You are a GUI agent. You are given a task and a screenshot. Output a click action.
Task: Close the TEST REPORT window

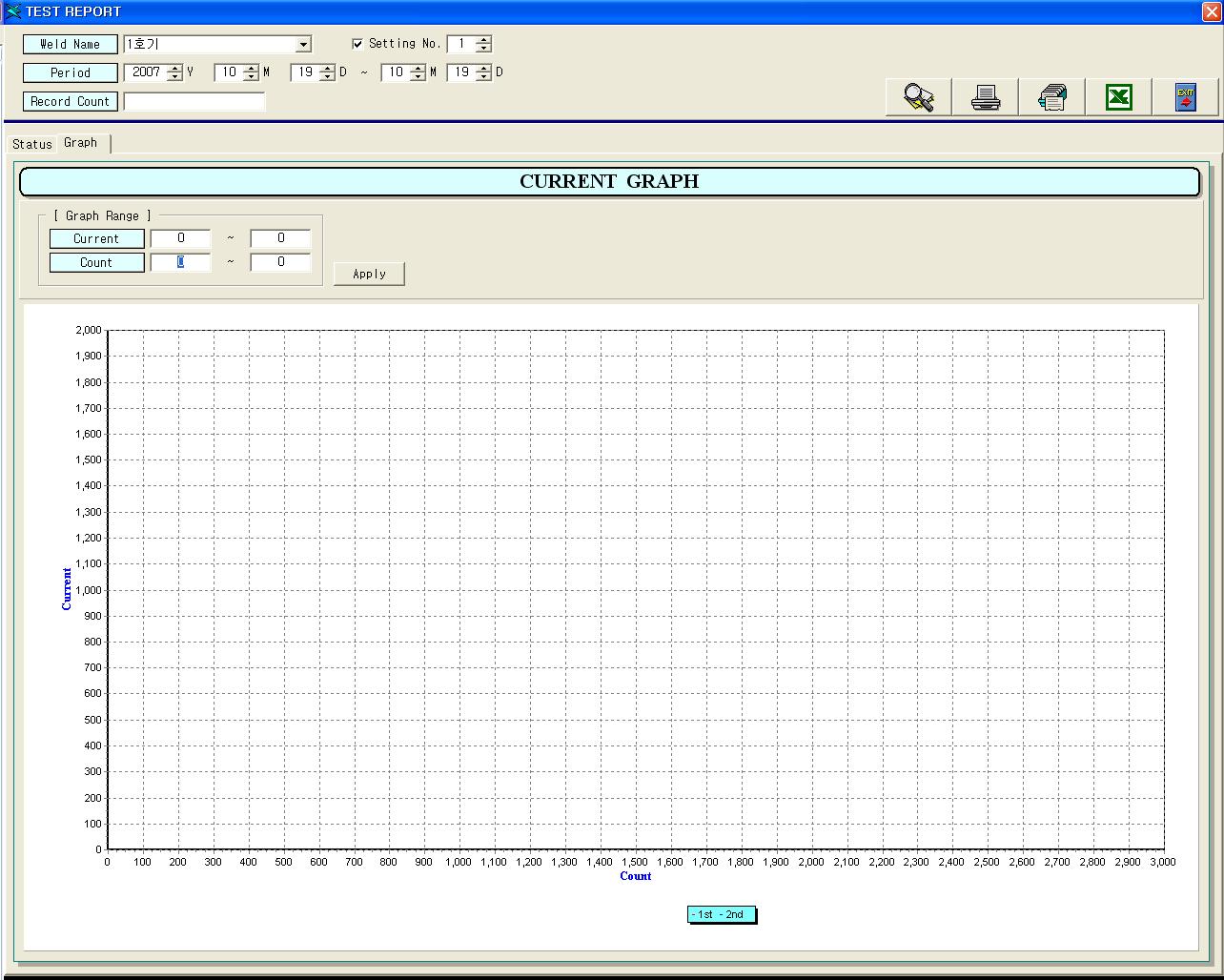[x=1211, y=11]
